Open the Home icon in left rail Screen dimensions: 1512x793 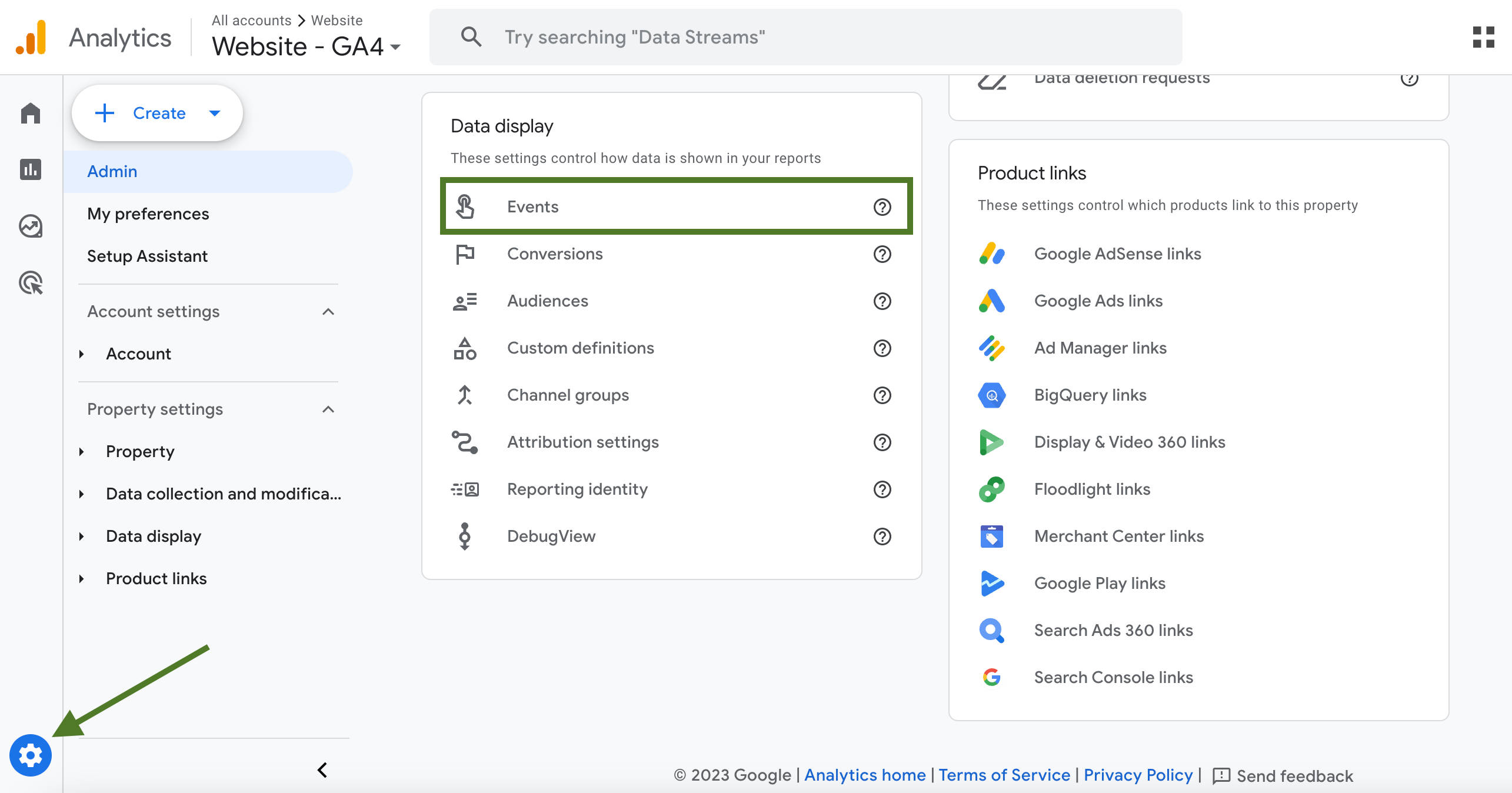pos(31,113)
